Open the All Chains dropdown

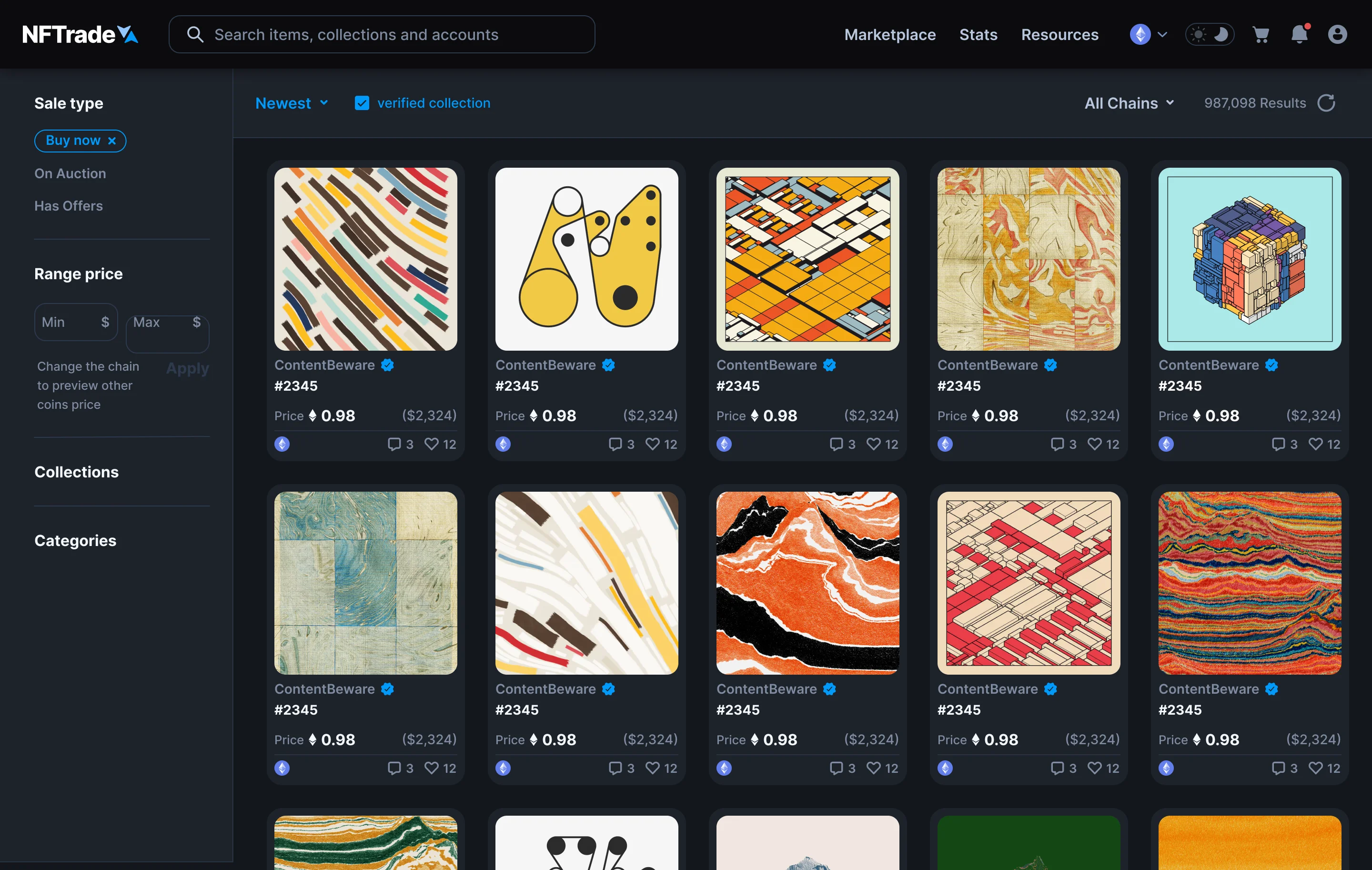[1129, 103]
